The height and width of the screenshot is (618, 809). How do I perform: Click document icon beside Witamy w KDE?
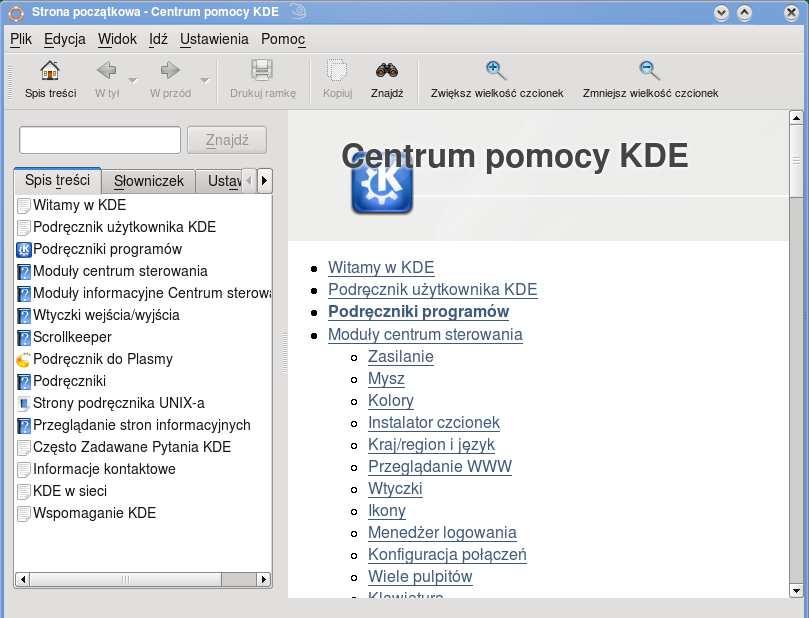point(24,205)
